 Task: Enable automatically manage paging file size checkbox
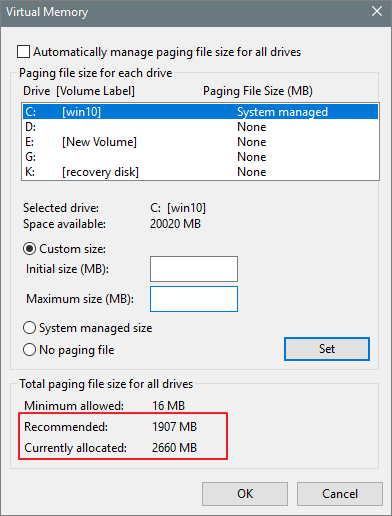pyautogui.click(x=23, y=52)
